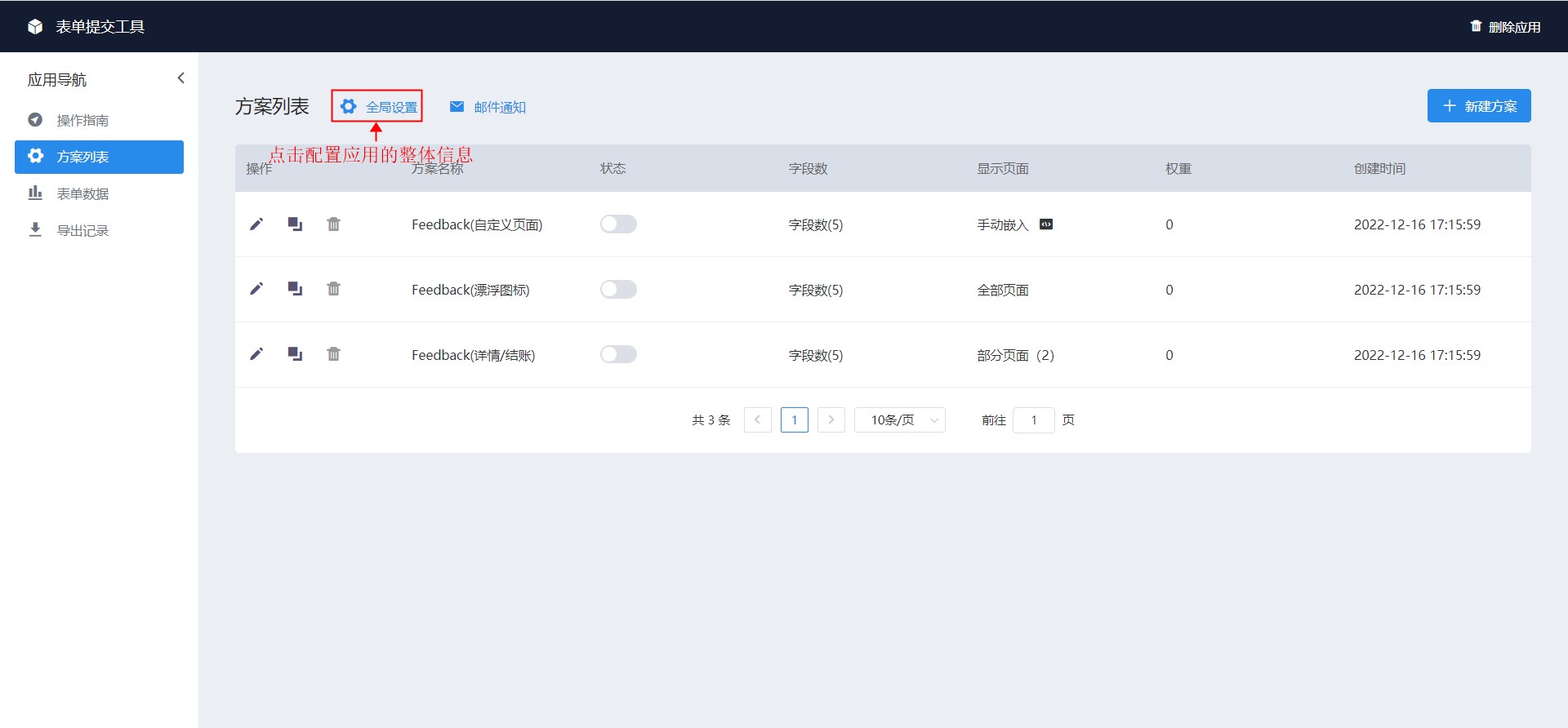The height and width of the screenshot is (728, 1568).
Task: Click the 手动嵌入 display page text
Action: tap(1003, 224)
